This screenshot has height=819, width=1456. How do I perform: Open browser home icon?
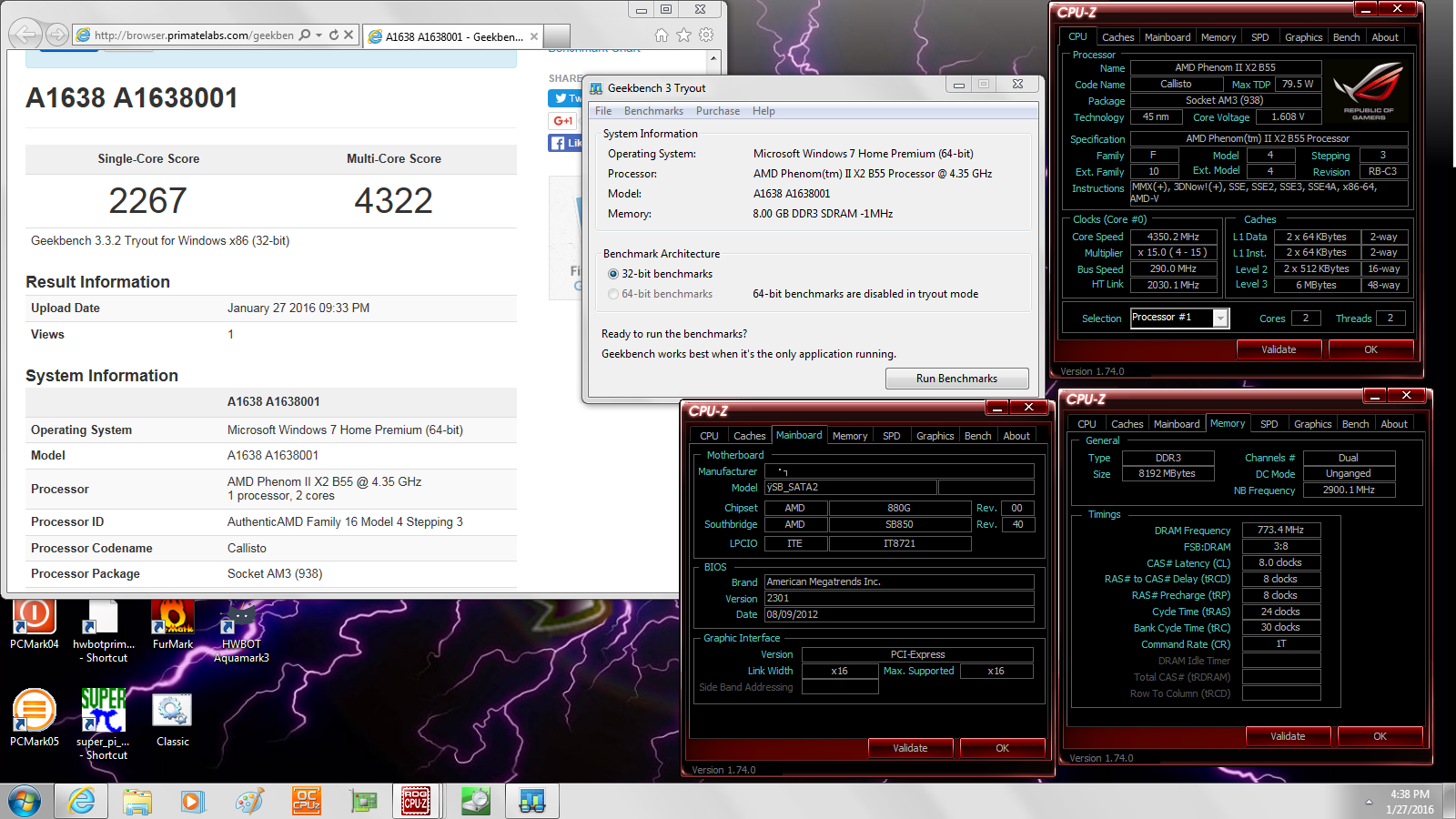(662, 35)
